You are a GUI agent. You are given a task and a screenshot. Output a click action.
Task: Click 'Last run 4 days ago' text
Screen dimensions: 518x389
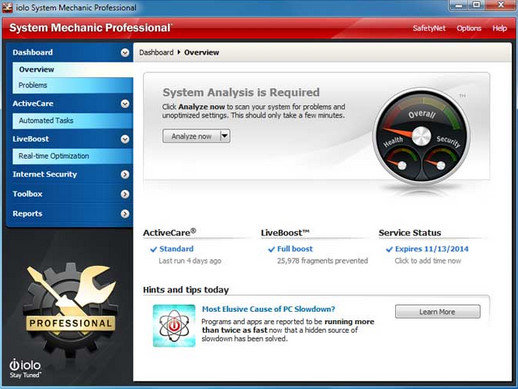click(x=190, y=261)
